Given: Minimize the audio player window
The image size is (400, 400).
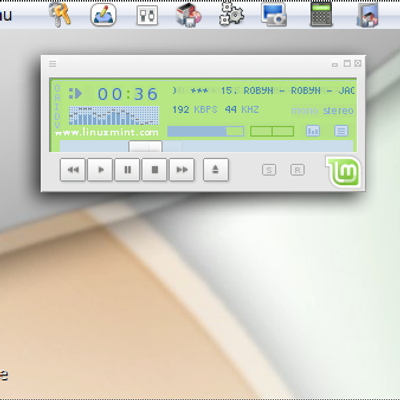Looking at the screenshot, I should pos(335,65).
